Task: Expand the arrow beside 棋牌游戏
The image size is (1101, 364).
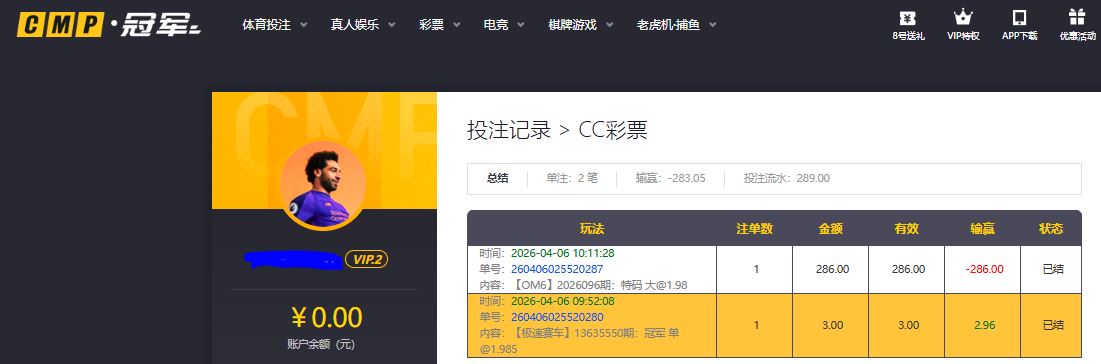Action: tap(609, 25)
